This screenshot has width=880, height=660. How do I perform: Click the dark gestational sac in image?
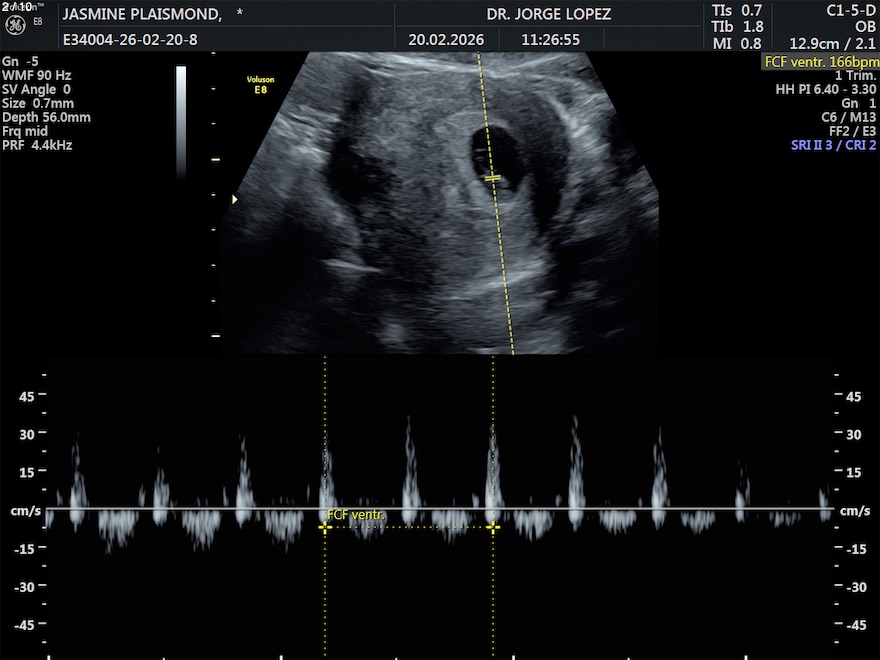click(495, 160)
